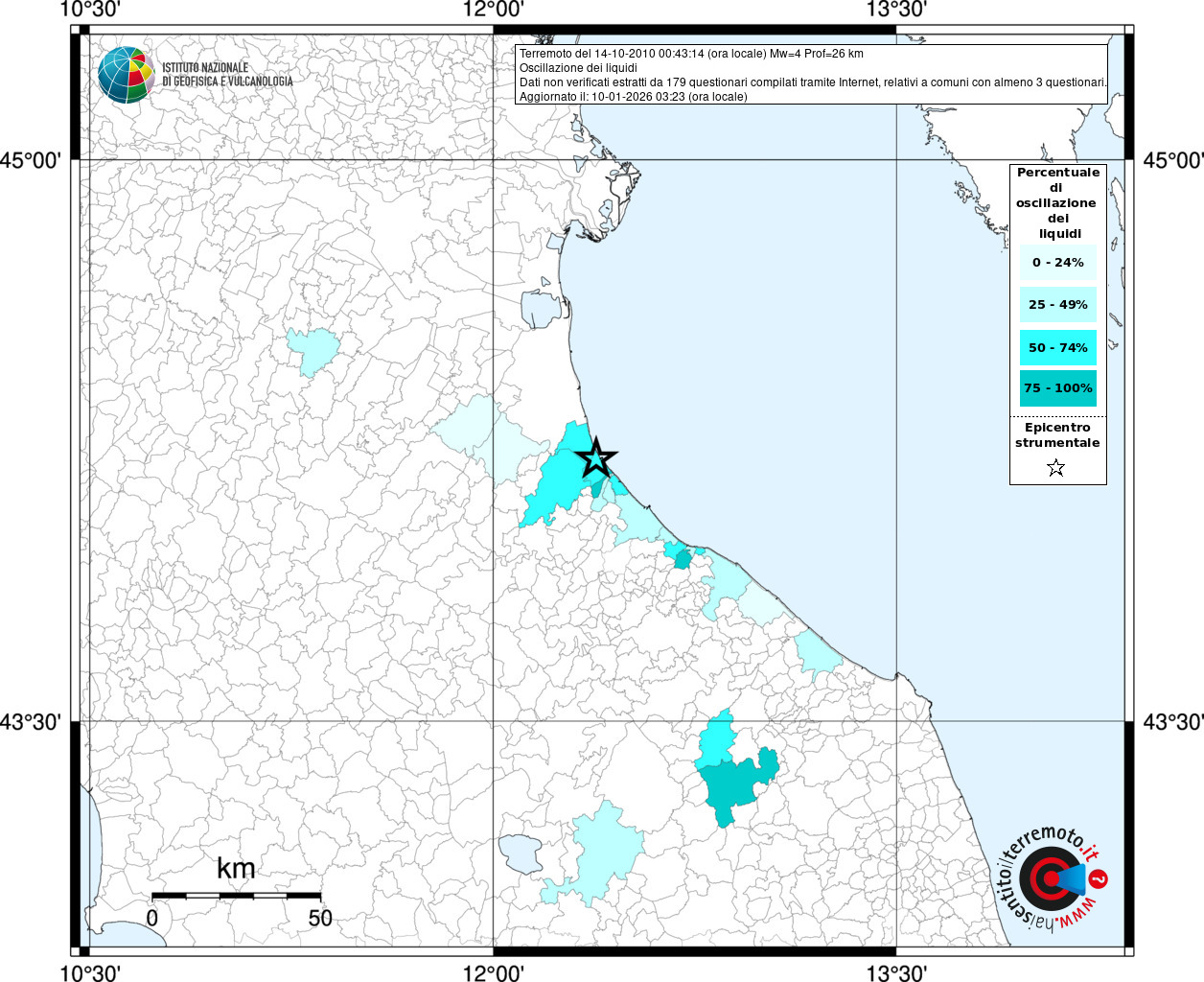Image resolution: width=1204 pixels, height=982 pixels.
Task: Click the epicenter star on the map
Action: (x=596, y=458)
